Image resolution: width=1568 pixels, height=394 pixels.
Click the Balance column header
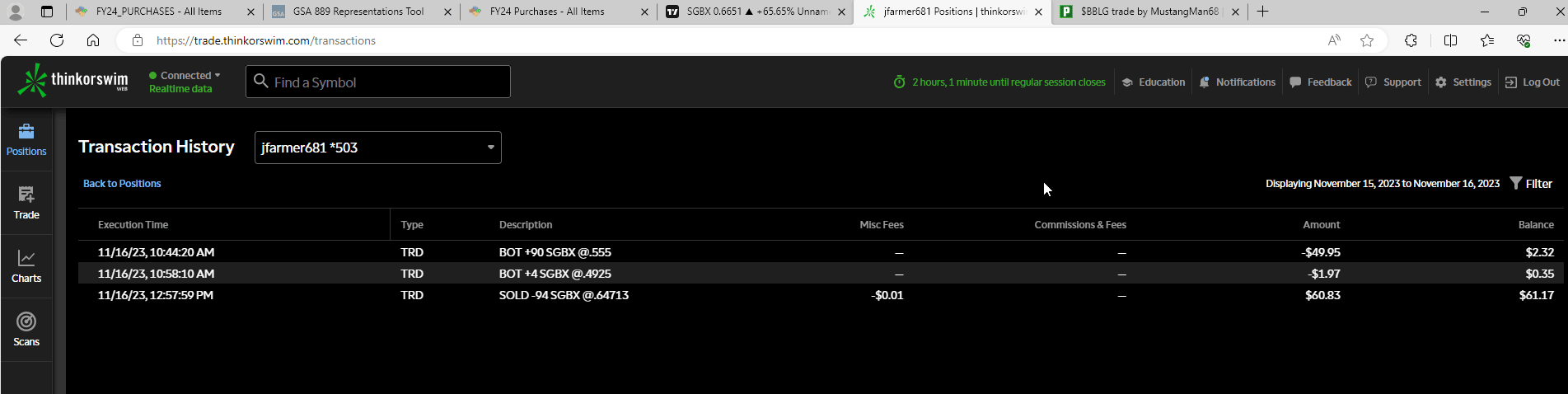coord(1536,224)
